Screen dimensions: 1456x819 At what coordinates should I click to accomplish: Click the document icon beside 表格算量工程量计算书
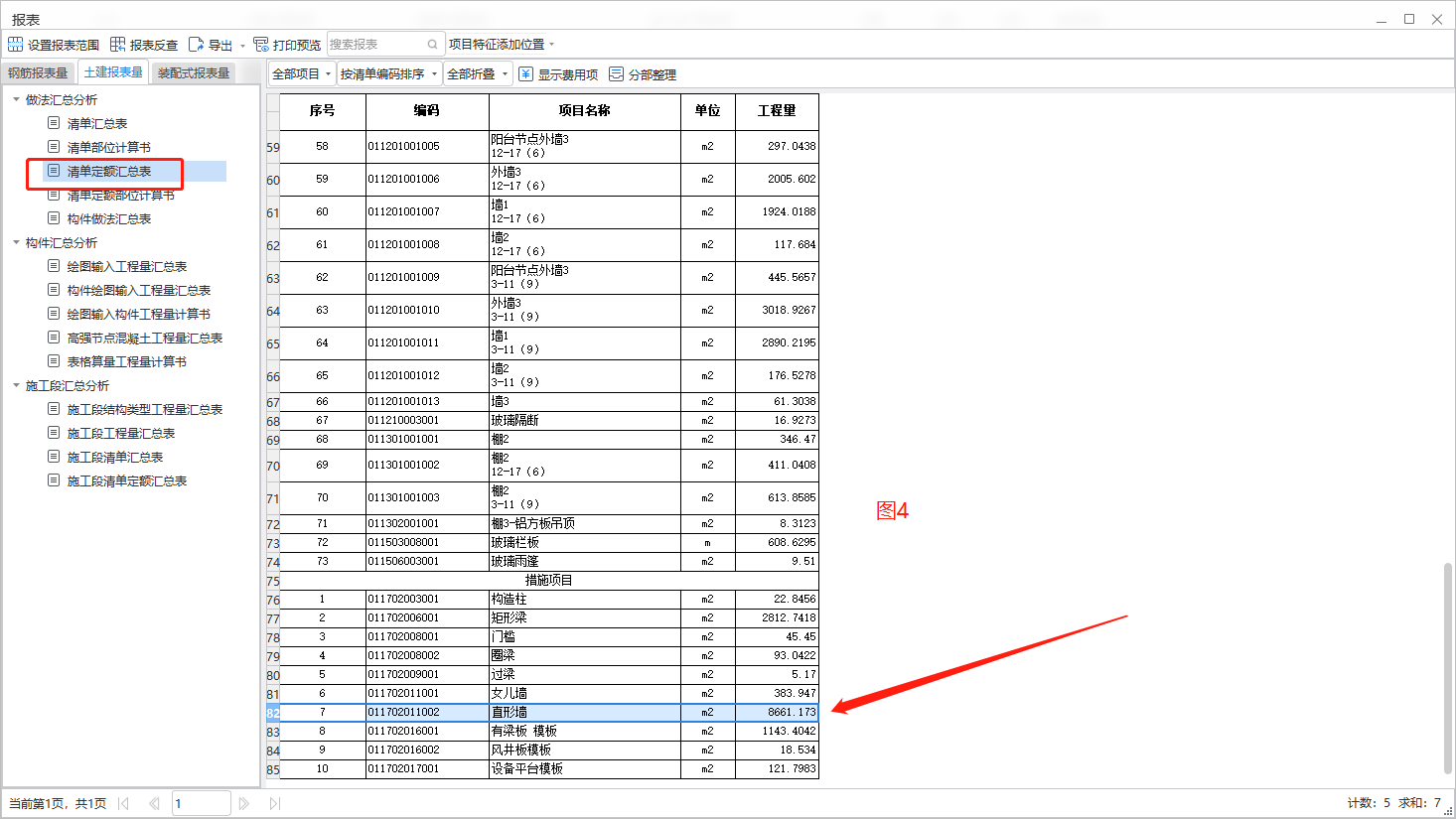(54, 361)
